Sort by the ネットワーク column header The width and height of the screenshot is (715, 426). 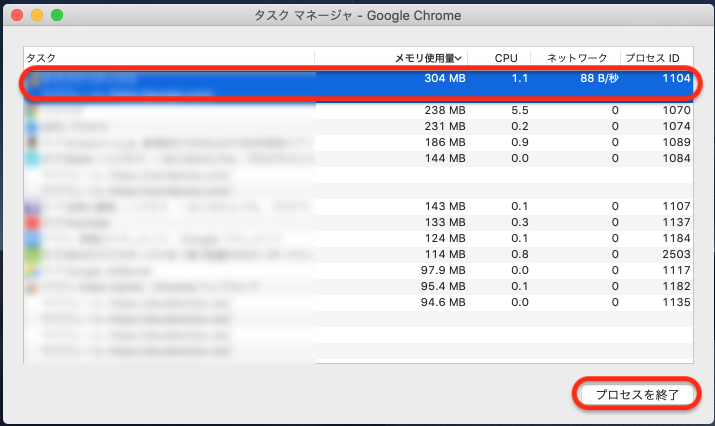pyautogui.click(x=575, y=58)
